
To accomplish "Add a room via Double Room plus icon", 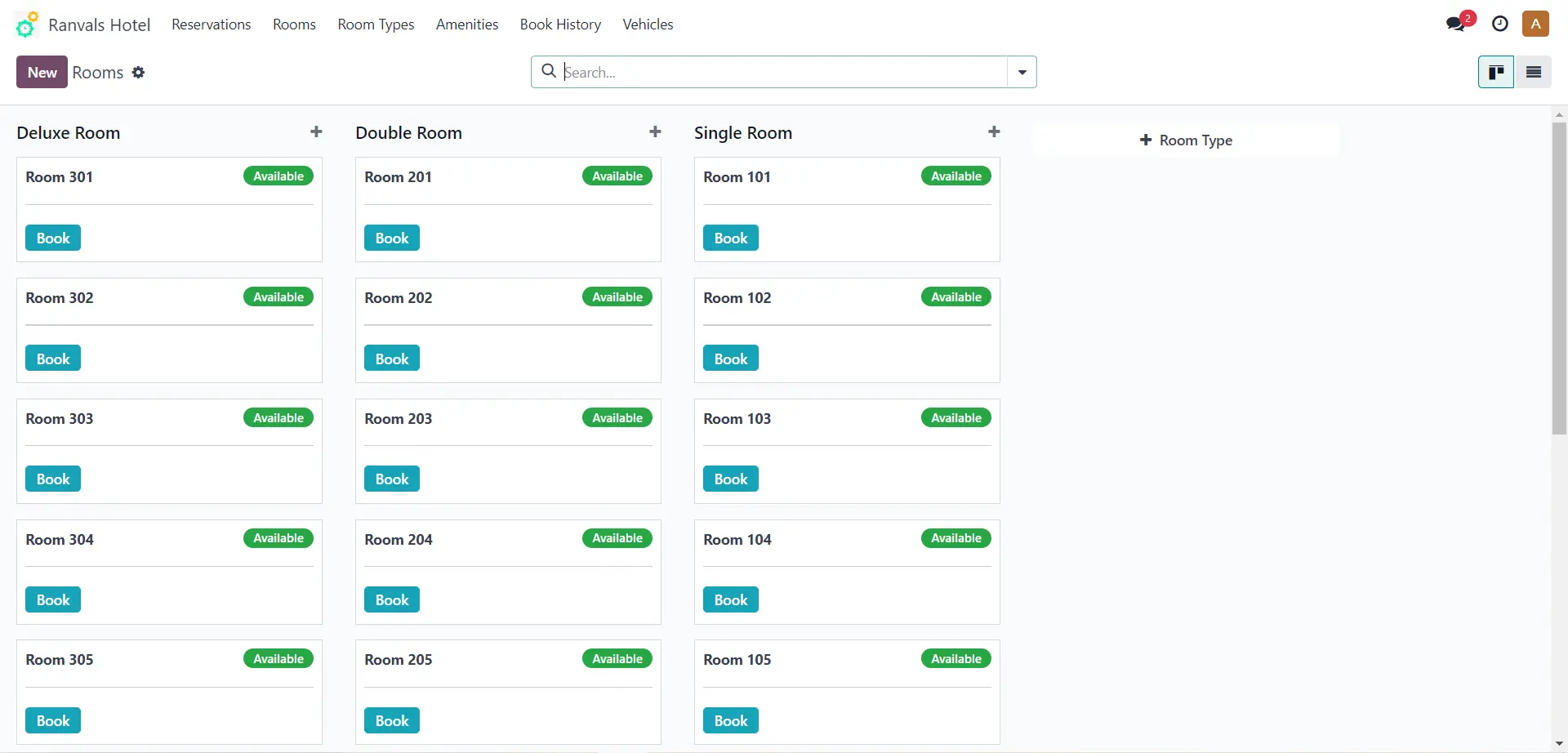I will [655, 132].
